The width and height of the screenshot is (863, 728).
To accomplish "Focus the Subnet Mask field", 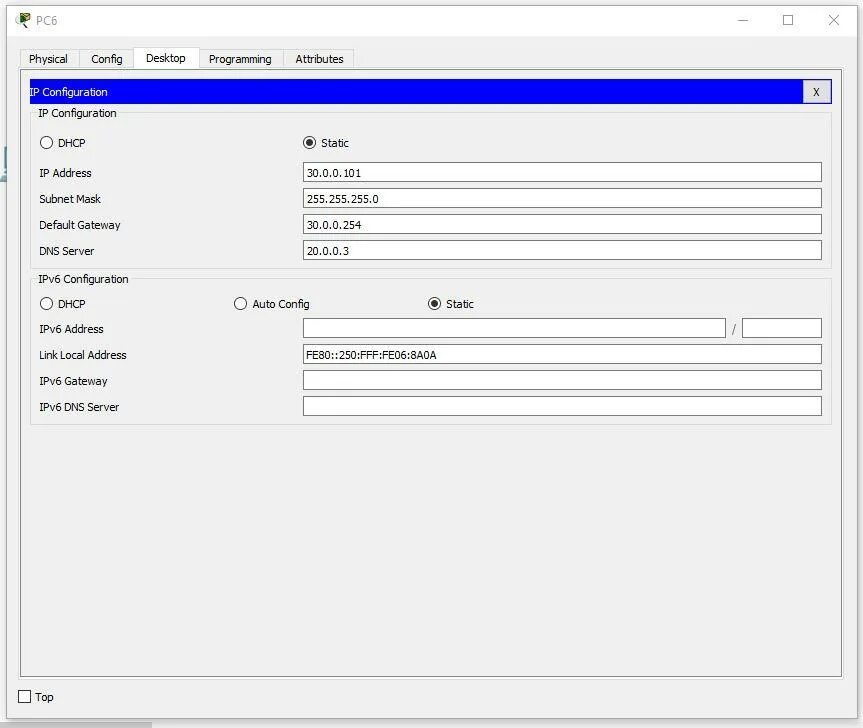I will coord(562,198).
